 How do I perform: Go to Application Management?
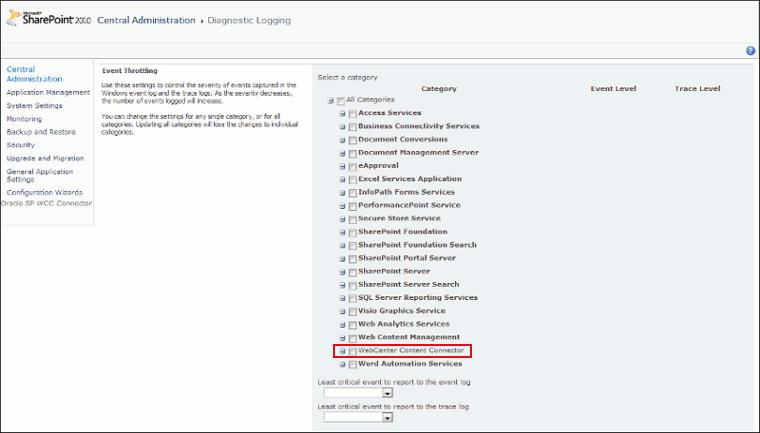[x=48, y=92]
